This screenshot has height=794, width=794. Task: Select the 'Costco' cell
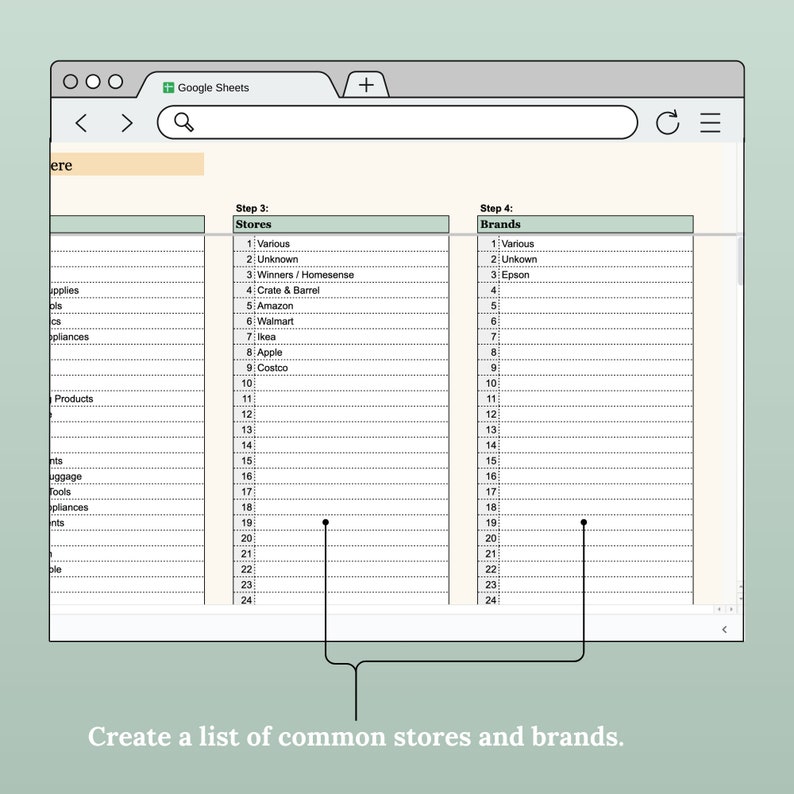pyautogui.click(x=351, y=368)
